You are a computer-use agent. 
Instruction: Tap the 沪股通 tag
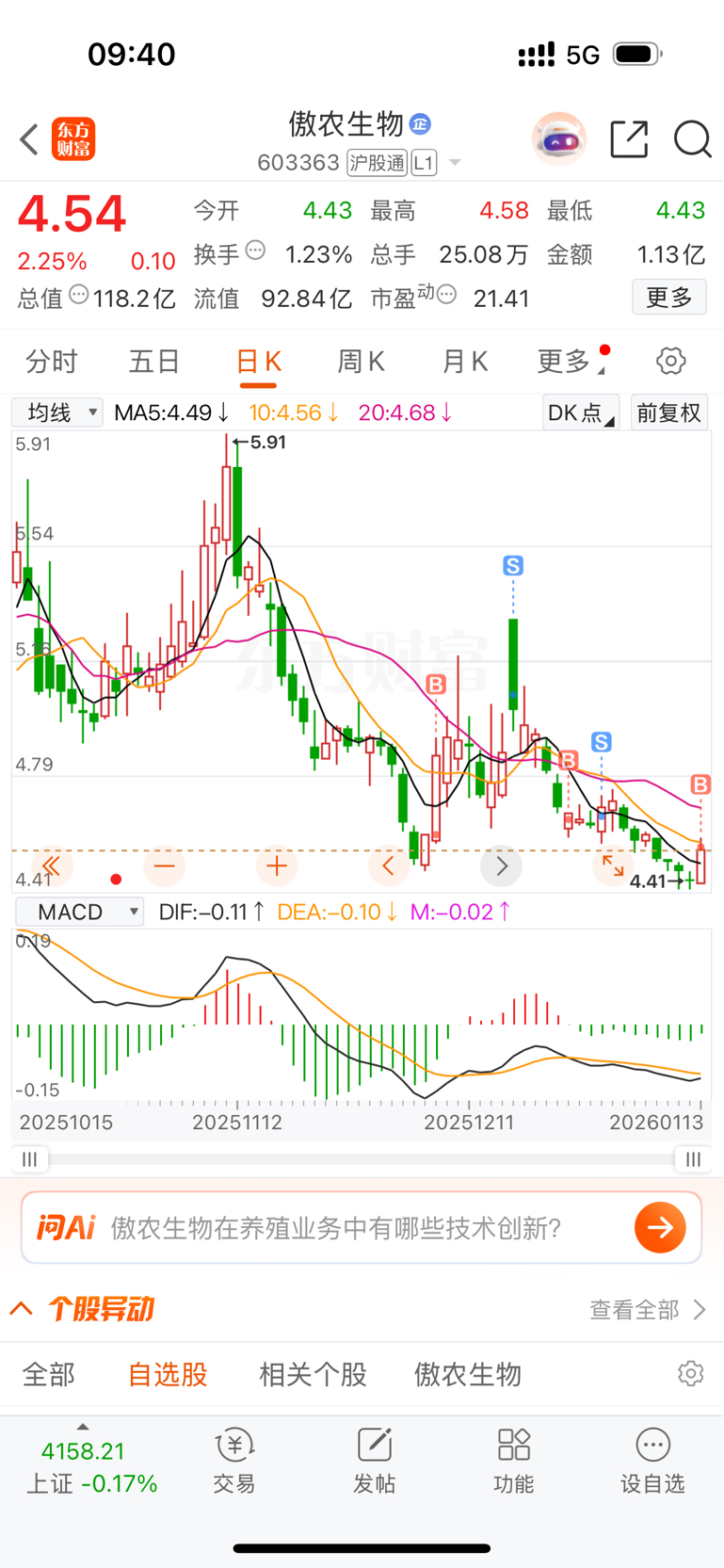tap(377, 163)
